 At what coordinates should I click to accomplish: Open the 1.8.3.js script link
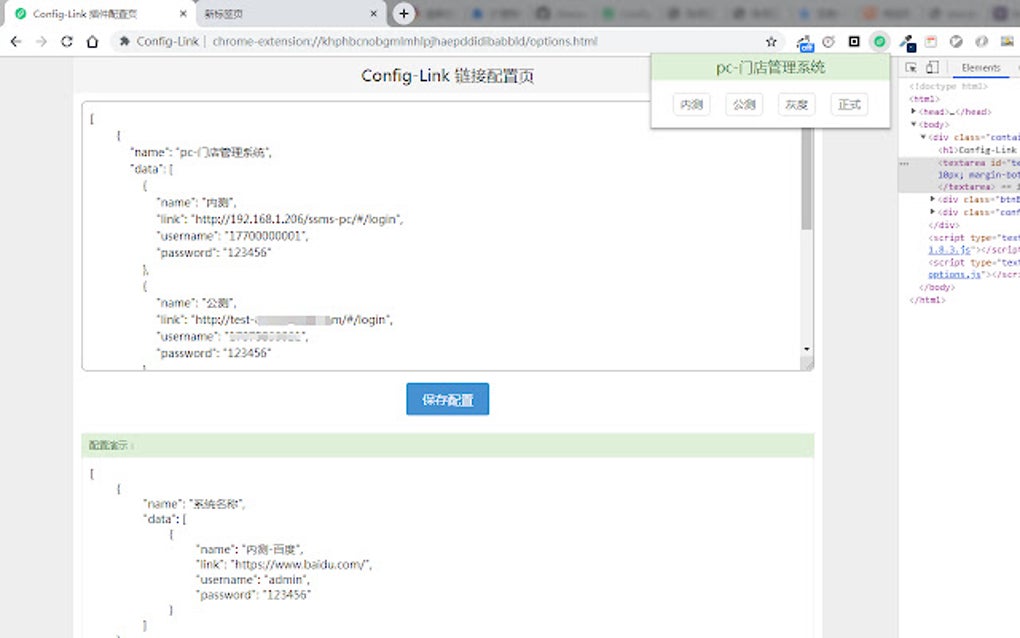(x=949, y=250)
